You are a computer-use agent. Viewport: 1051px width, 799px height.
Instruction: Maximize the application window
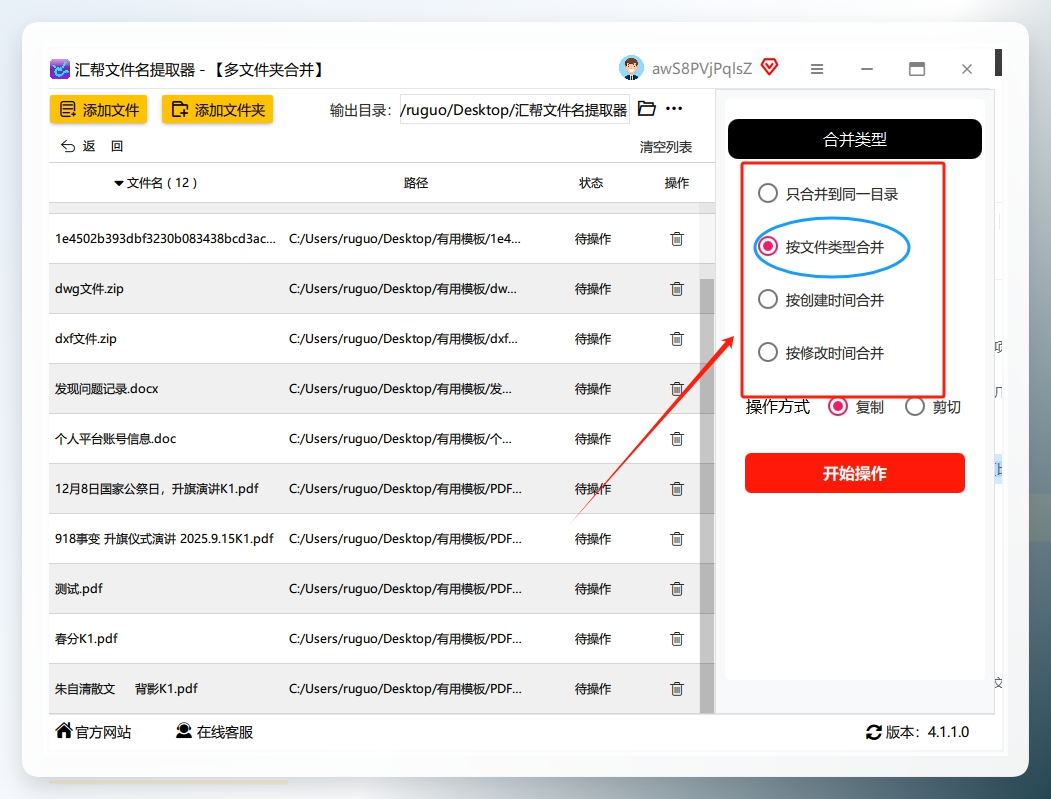(x=917, y=69)
